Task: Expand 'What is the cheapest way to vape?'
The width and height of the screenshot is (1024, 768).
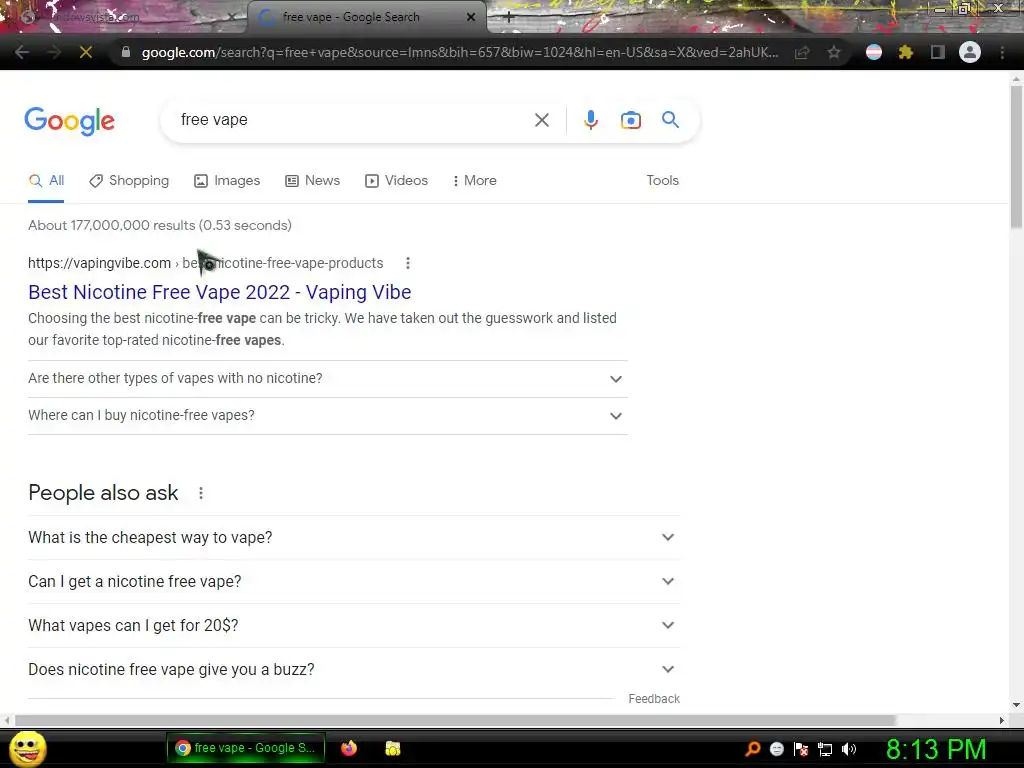Action: click(353, 537)
